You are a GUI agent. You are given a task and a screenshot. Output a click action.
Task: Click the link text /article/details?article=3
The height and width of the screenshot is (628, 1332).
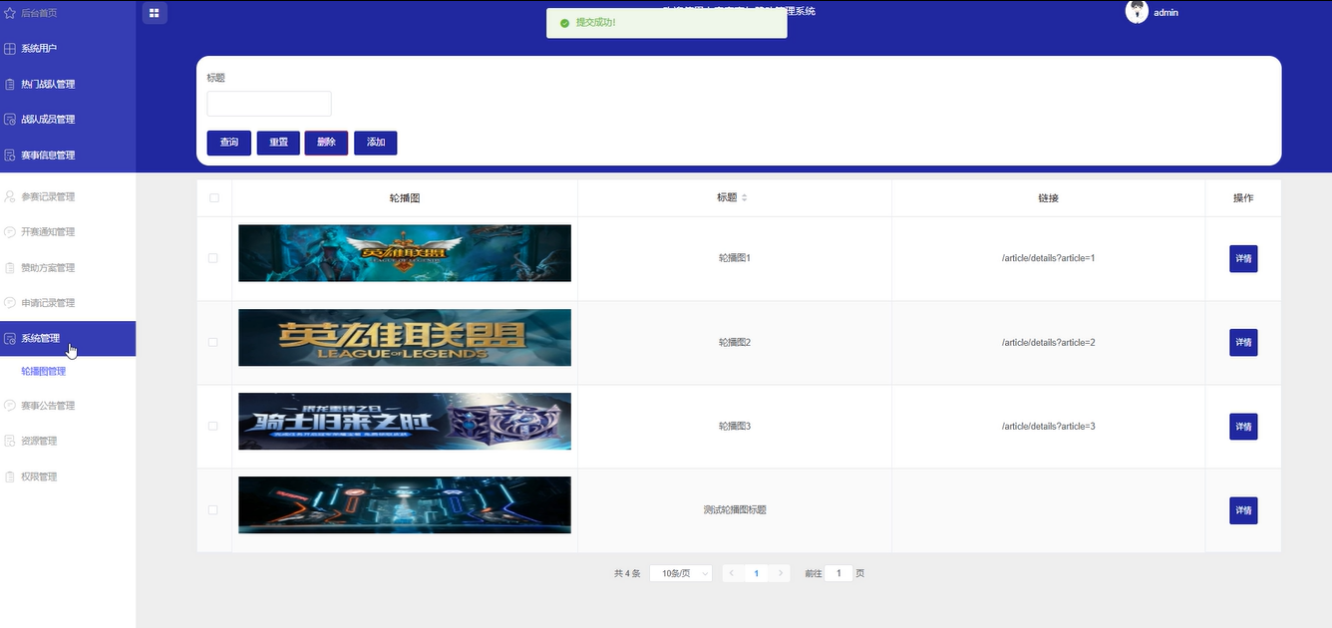pos(1048,426)
